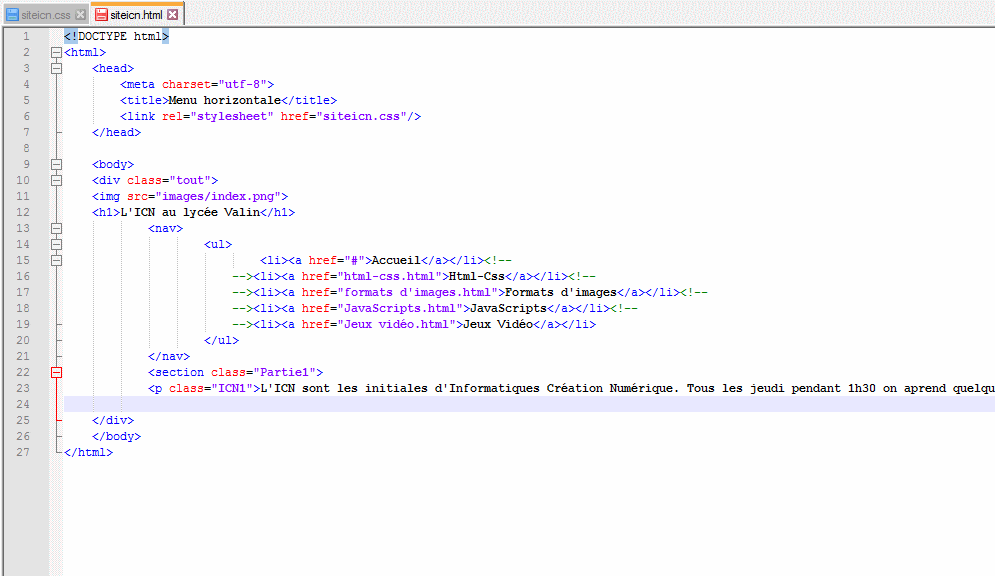The height and width of the screenshot is (576, 995).
Task: Click line number 12 in the margin
Action: (x=23, y=212)
